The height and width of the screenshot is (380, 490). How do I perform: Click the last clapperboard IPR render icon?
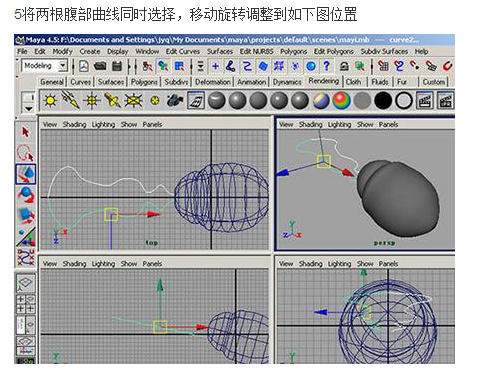coord(446,101)
